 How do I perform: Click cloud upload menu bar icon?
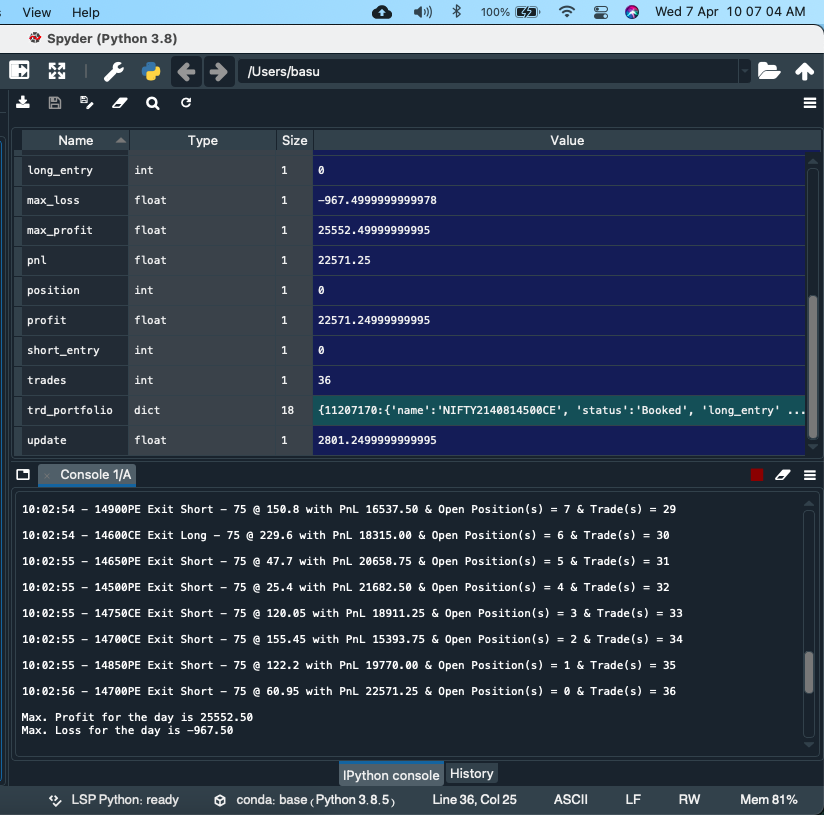(x=382, y=12)
